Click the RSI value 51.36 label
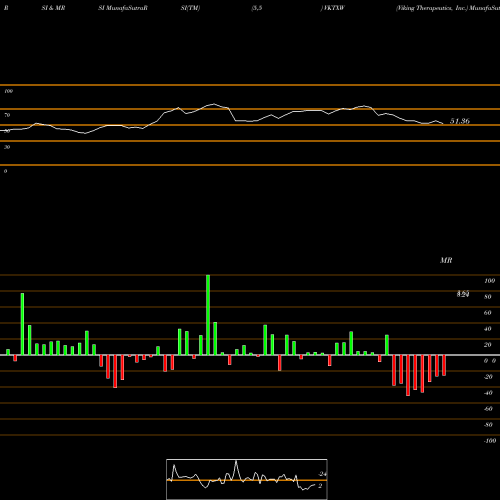Image resolution: width=500 pixels, height=500 pixels. [460, 121]
